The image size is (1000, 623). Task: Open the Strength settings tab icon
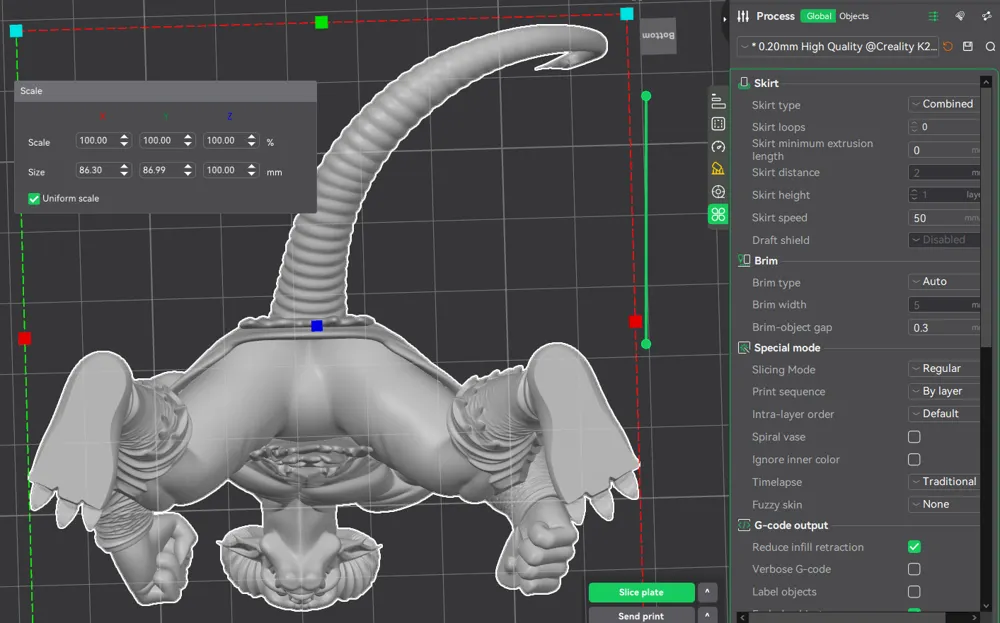pos(718,124)
